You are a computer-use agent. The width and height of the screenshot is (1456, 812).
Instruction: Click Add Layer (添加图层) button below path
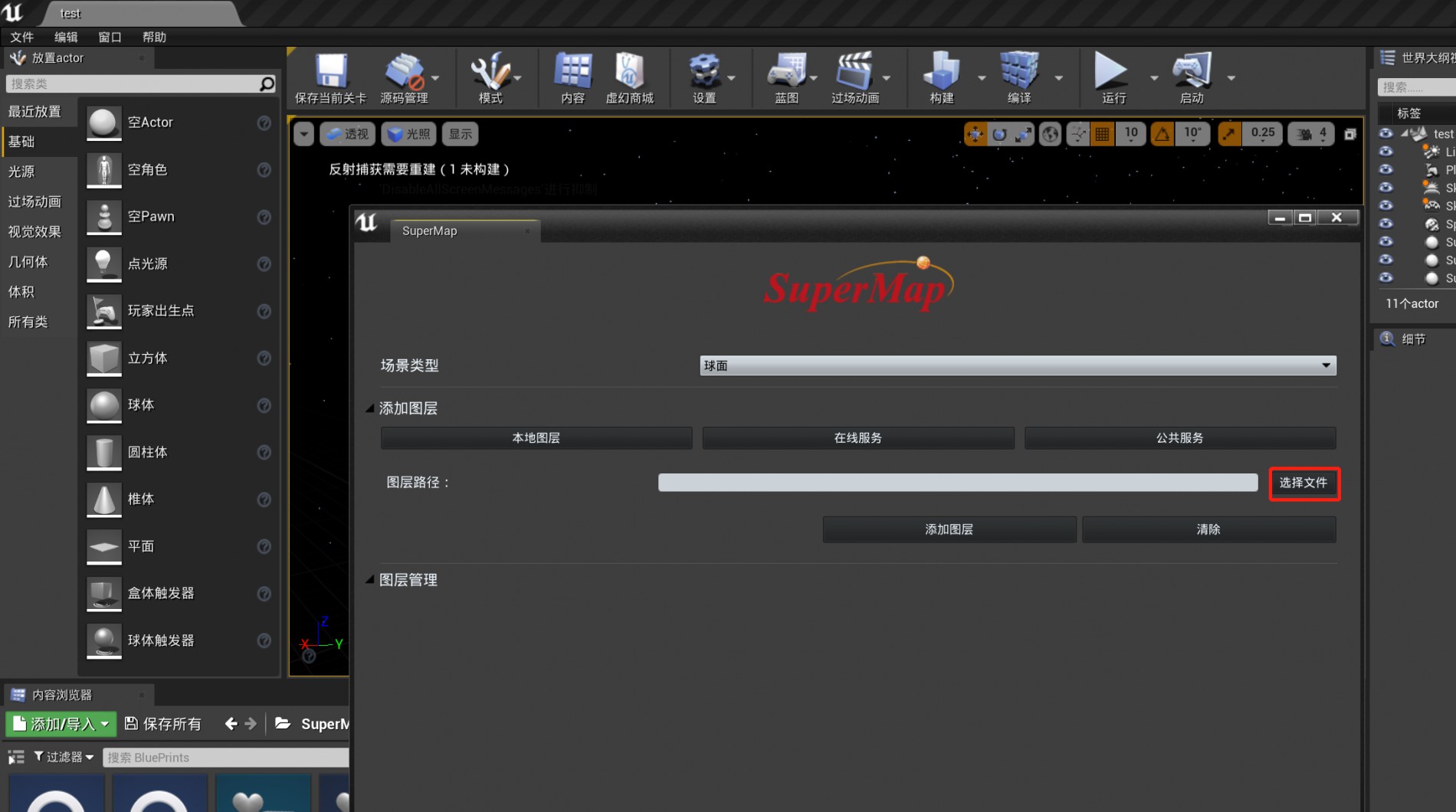[949, 529]
